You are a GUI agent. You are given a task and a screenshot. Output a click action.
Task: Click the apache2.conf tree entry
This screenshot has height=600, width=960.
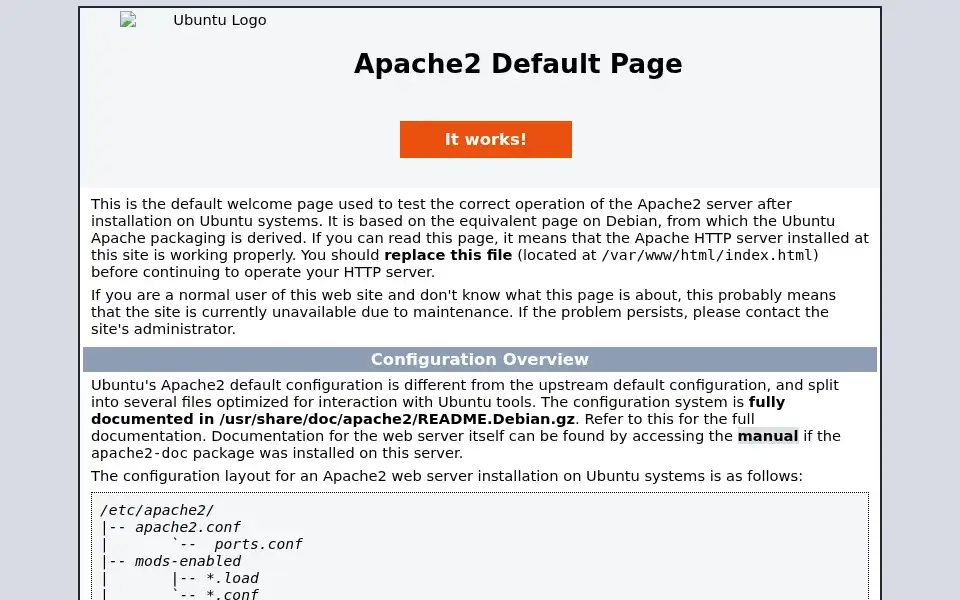[x=188, y=527]
